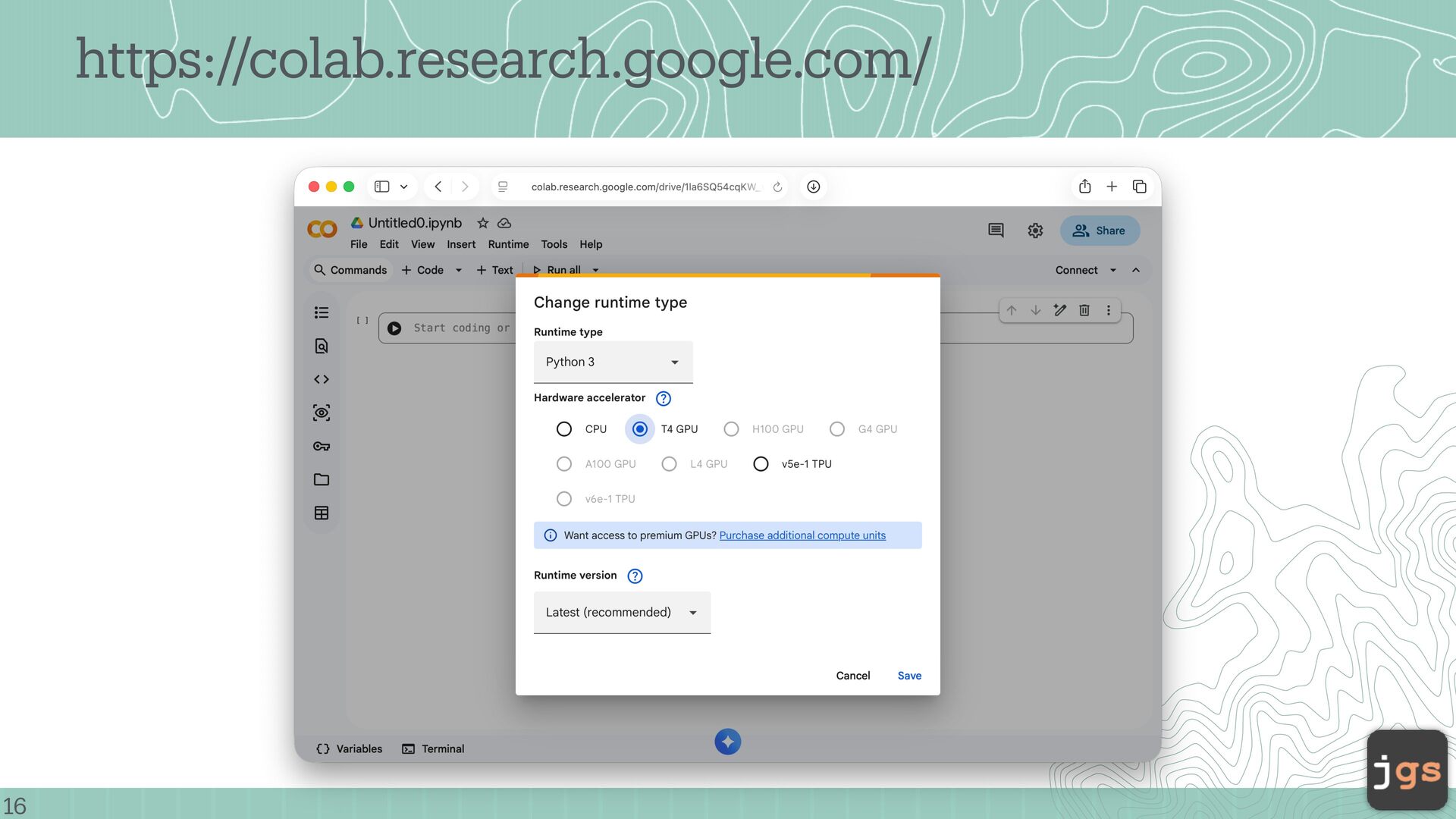Screen dimensions: 1456x819
Task: Expand the Connect dropdown arrow
Action: click(x=1112, y=270)
